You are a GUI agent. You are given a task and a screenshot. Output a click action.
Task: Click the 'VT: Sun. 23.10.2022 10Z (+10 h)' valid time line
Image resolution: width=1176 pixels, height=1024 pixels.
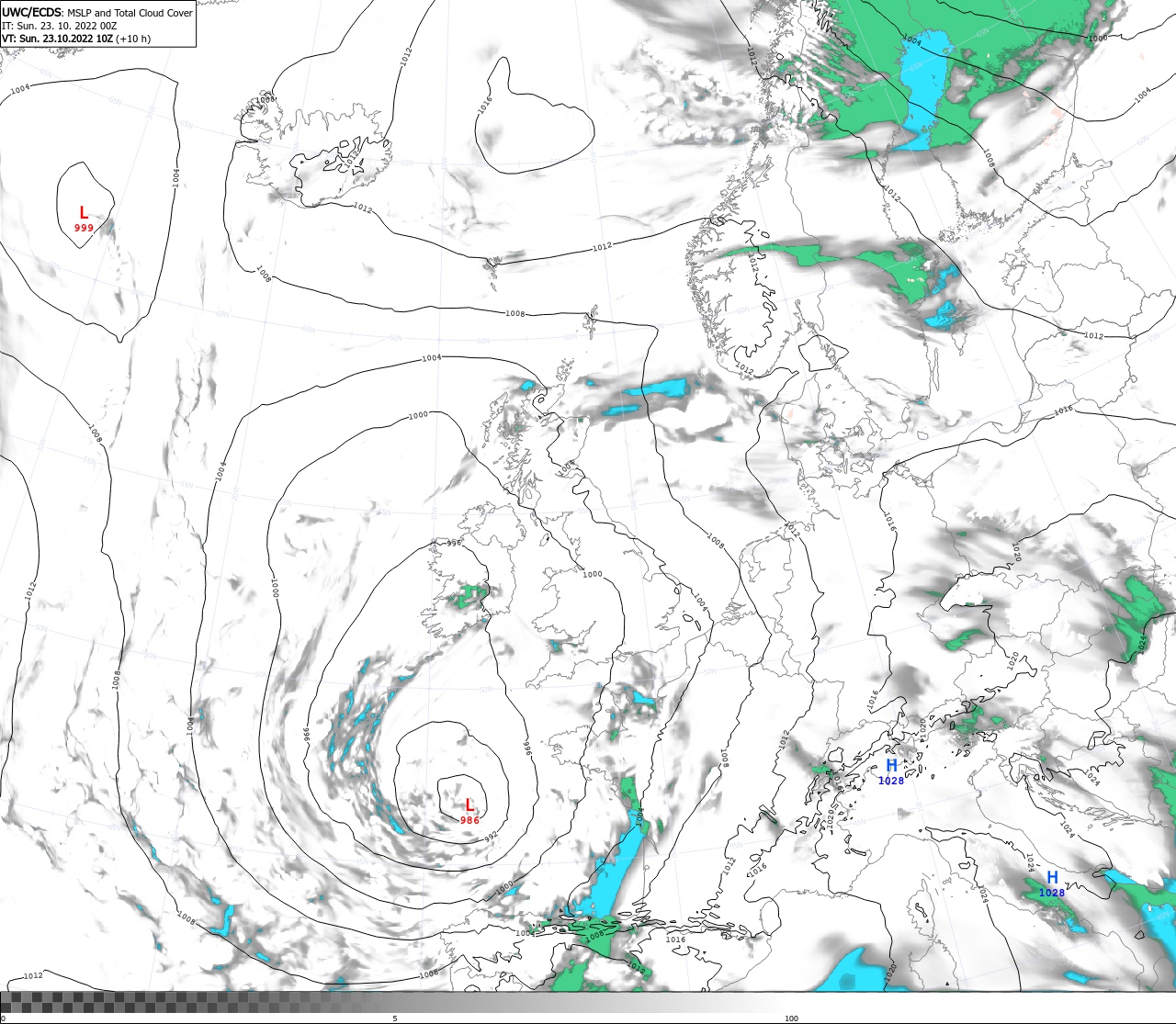click(76, 39)
